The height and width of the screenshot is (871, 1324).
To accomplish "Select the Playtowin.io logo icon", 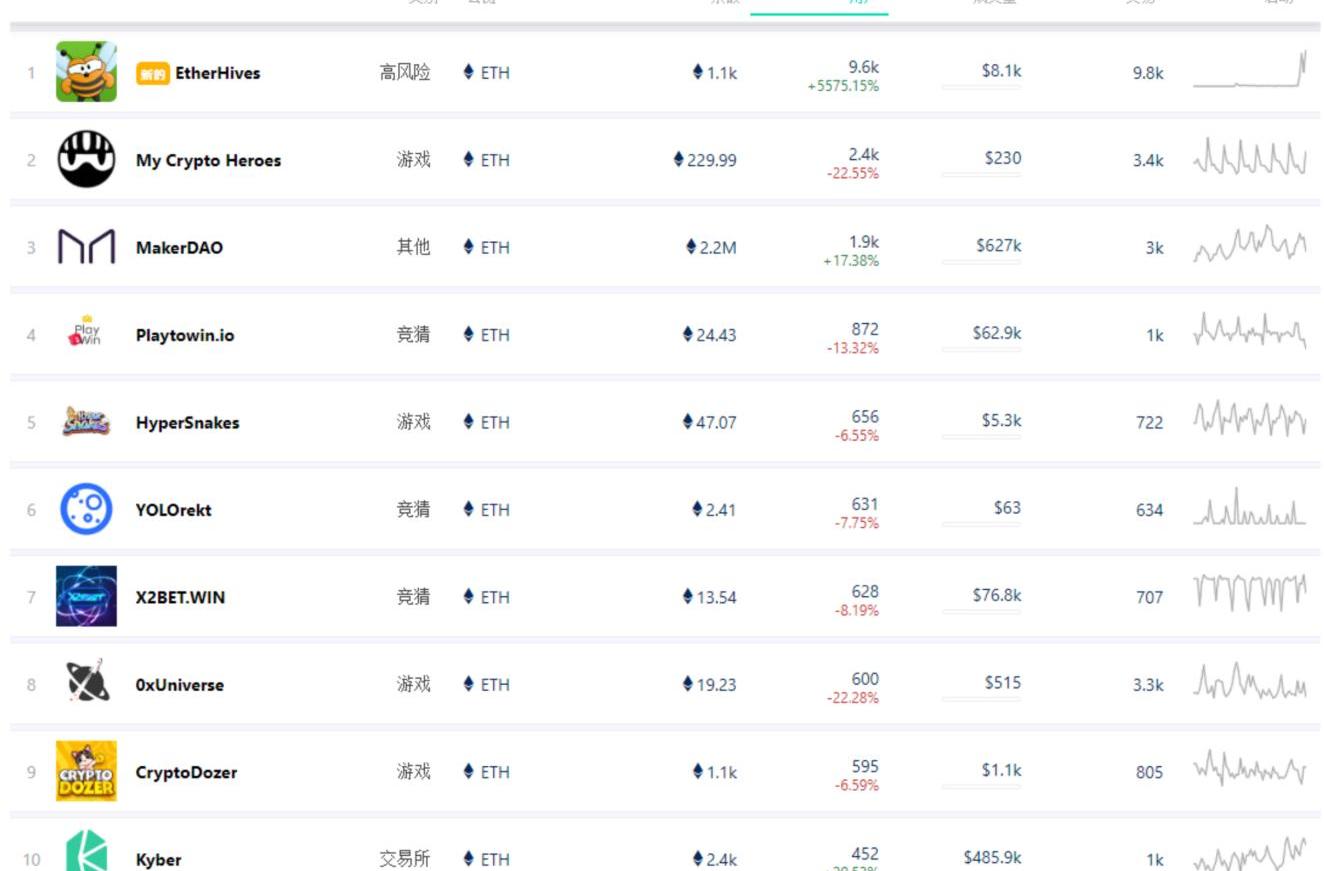I will point(86,334).
